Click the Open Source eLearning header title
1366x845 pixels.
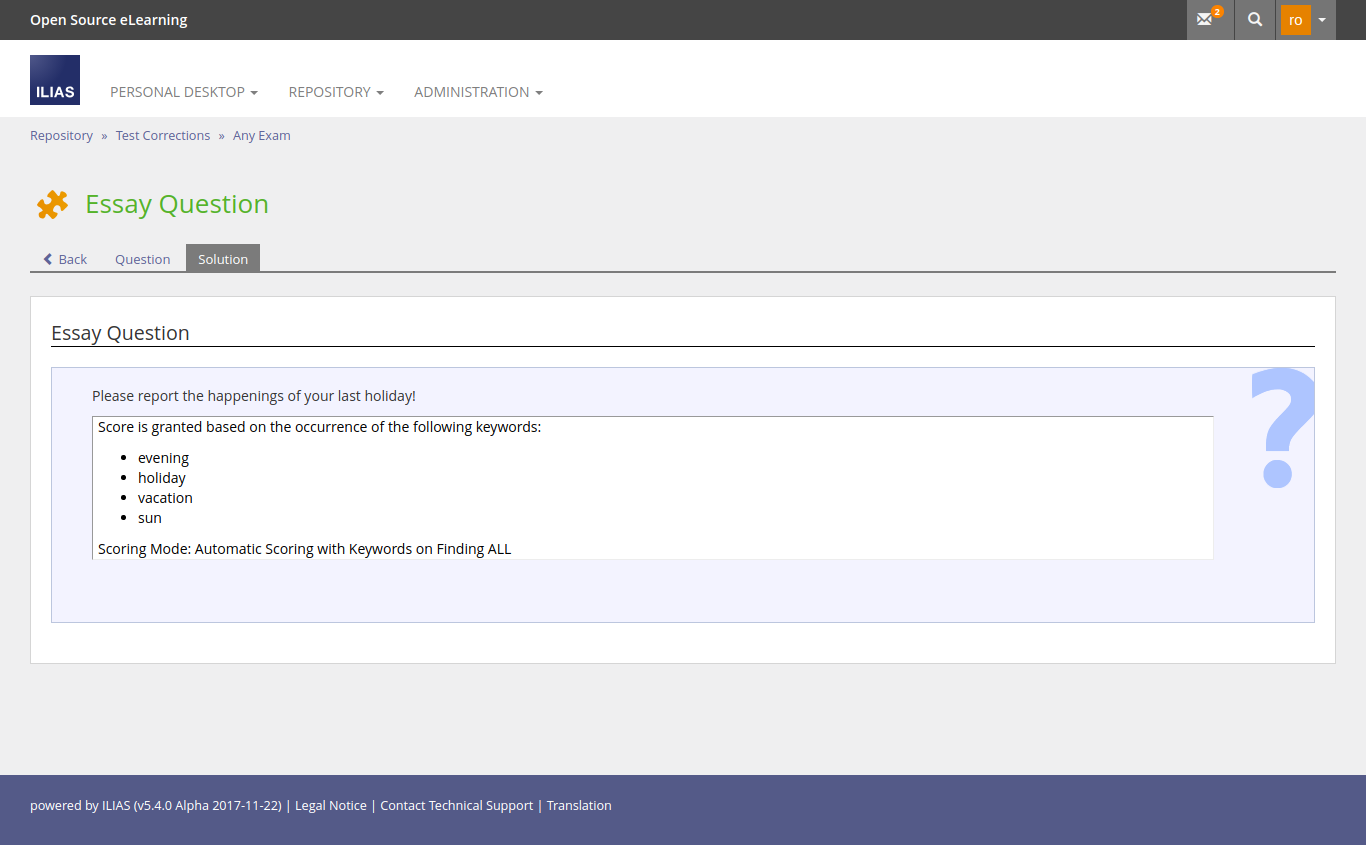tap(108, 20)
